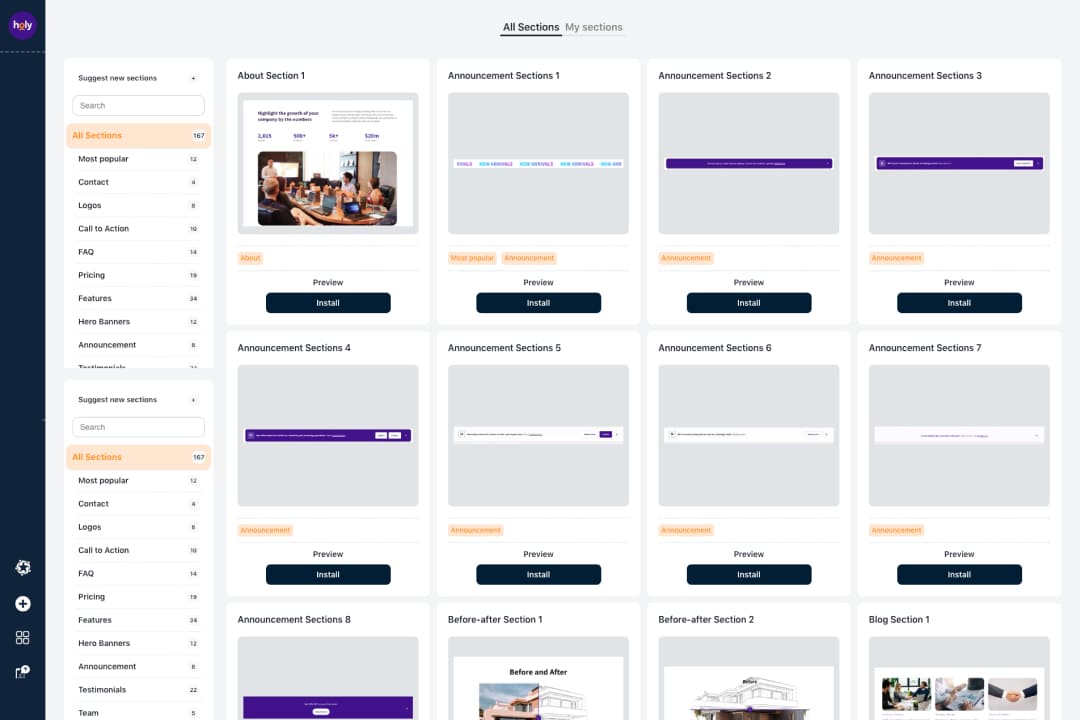The image size is (1080, 720).
Task: Click 'Most popular' tag under Announcement Sections 1
Action: click(x=472, y=258)
